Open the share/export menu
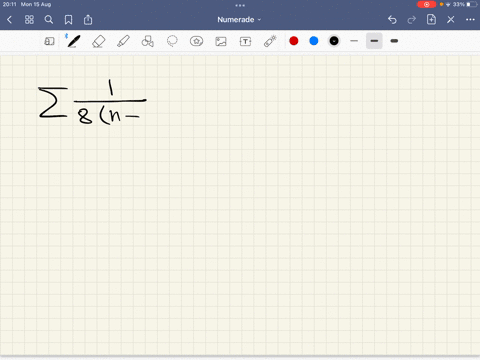The height and width of the screenshot is (360, 480). click(x=88, y=20)
